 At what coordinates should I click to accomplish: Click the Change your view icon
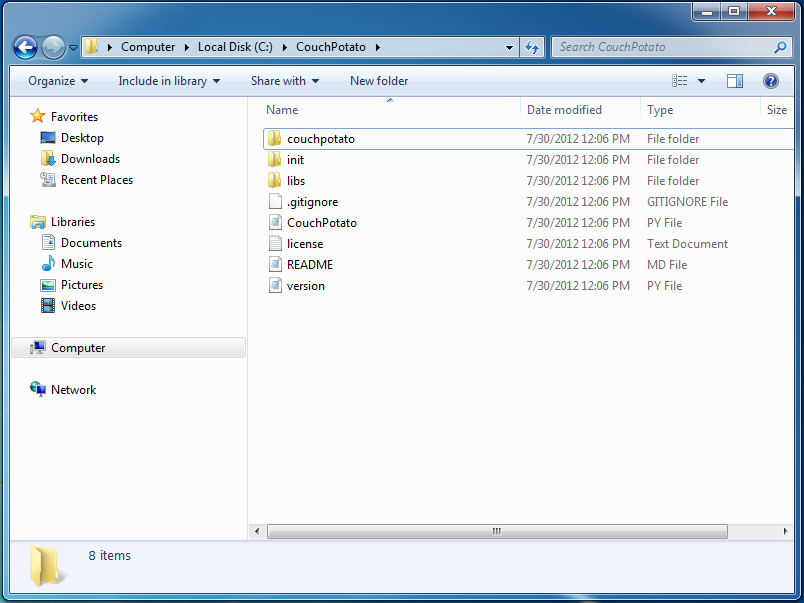pos(680,81)
